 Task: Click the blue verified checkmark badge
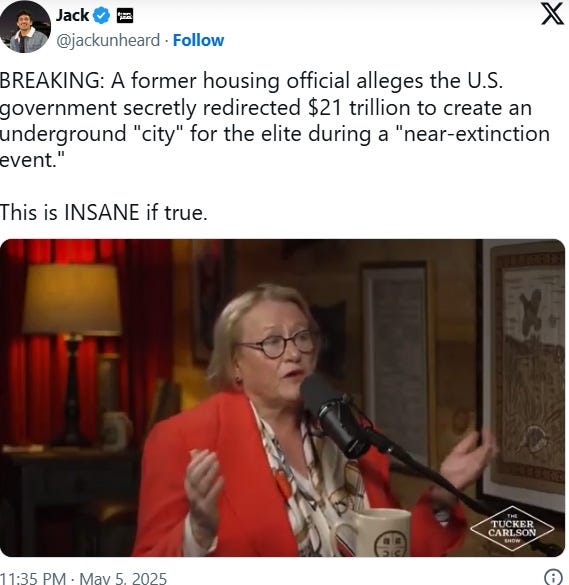tap(101, 16)
